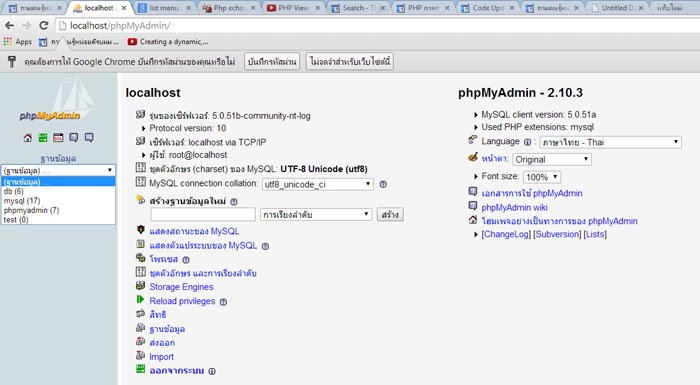The width and height of the screenshot is (700, 385).
Task: Open the Lists link
Action: click(x=595, y=234)
